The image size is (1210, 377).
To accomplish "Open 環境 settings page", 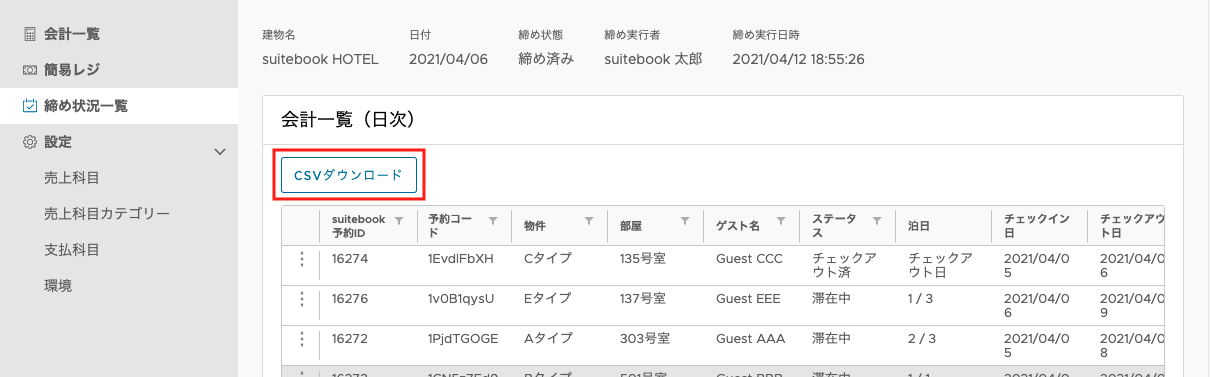I will tap(58, 286).
